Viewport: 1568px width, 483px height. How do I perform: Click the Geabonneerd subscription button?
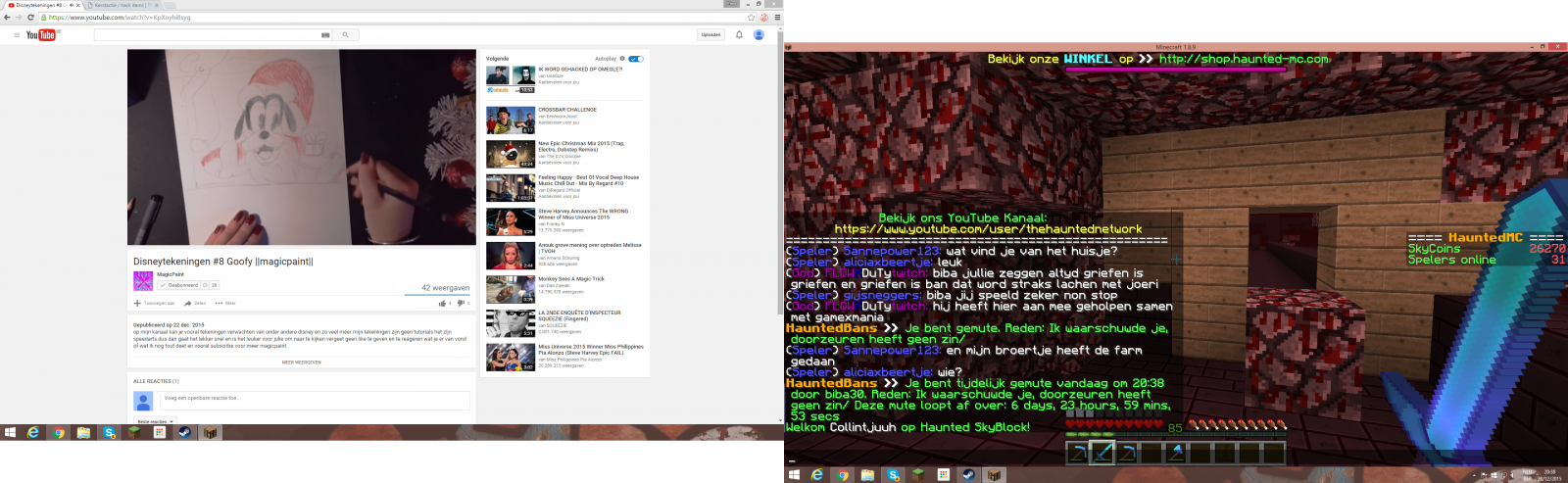tap(178, 285)
